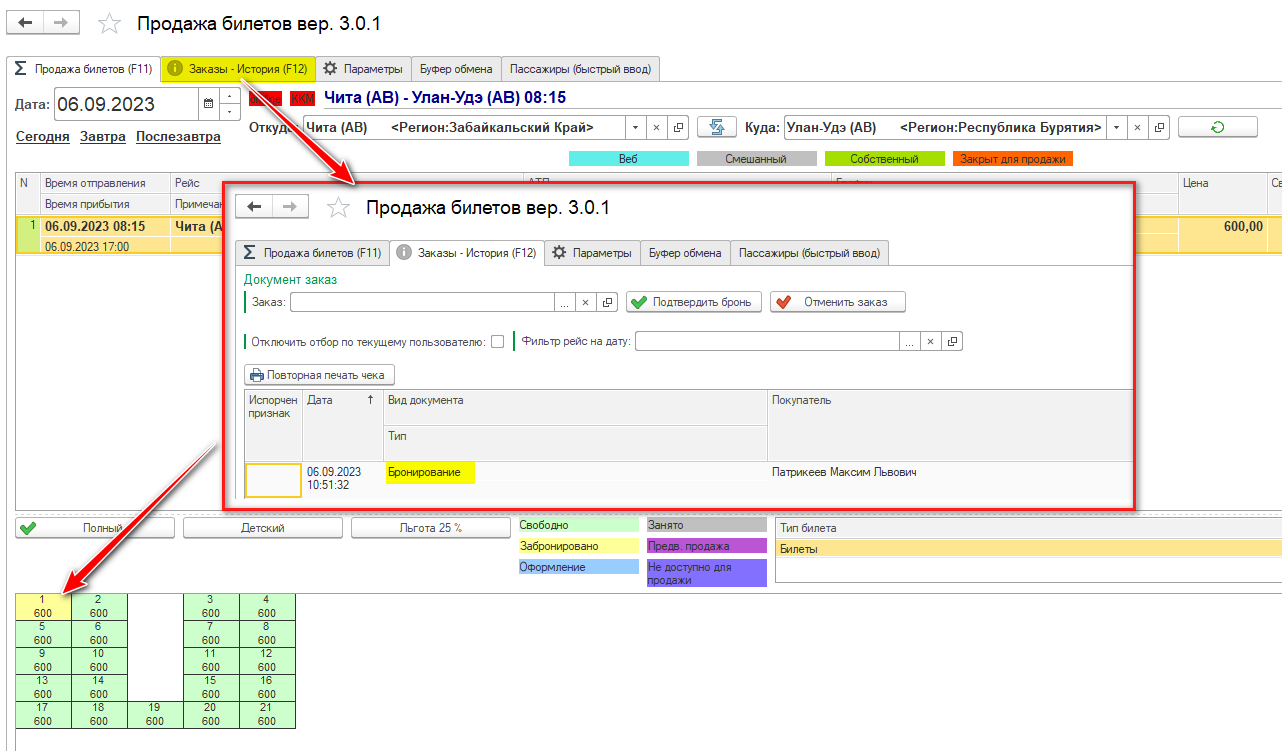
Task: Clear the Откуда field with its X icon
Action: coord(656,128)
